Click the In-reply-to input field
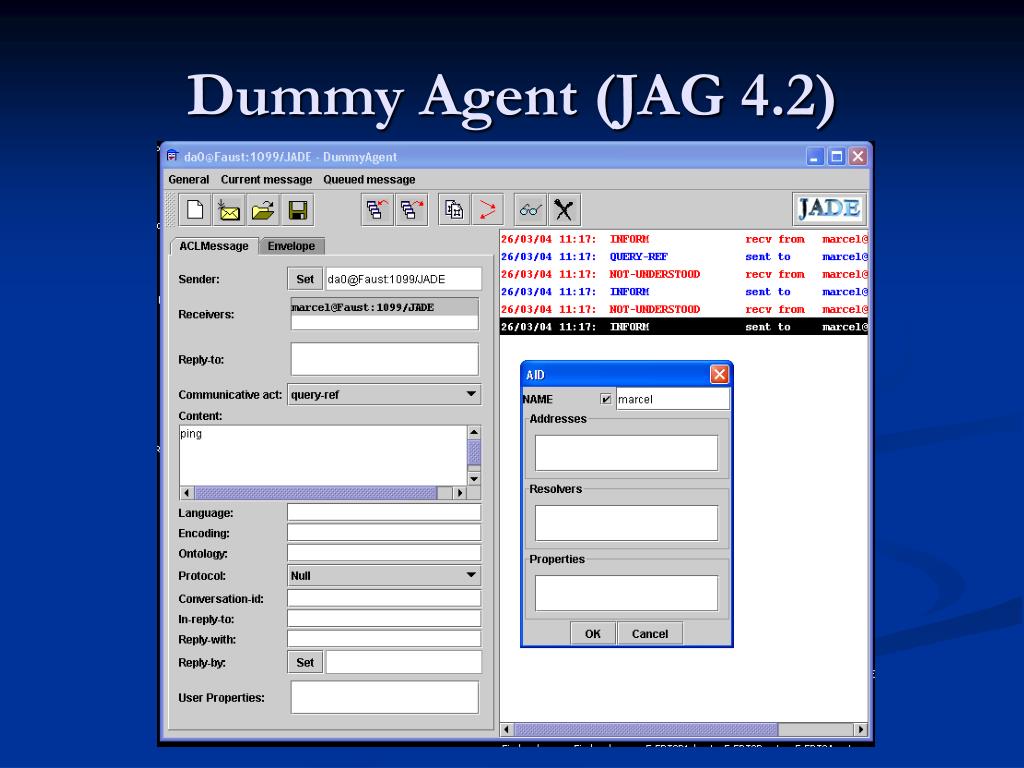 [x=384, y=618]
